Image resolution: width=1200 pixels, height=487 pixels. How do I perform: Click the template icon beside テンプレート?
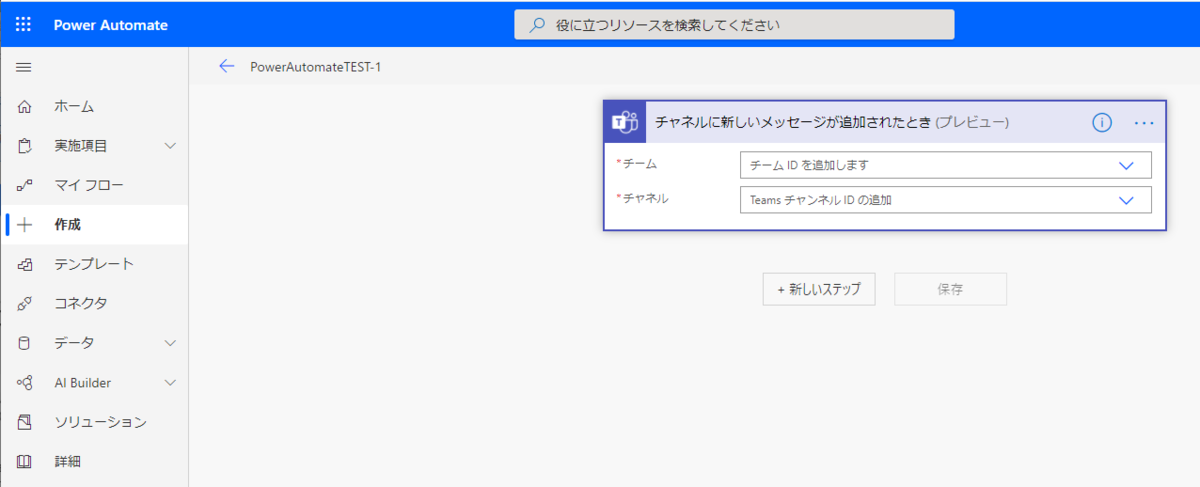point(25,264)
